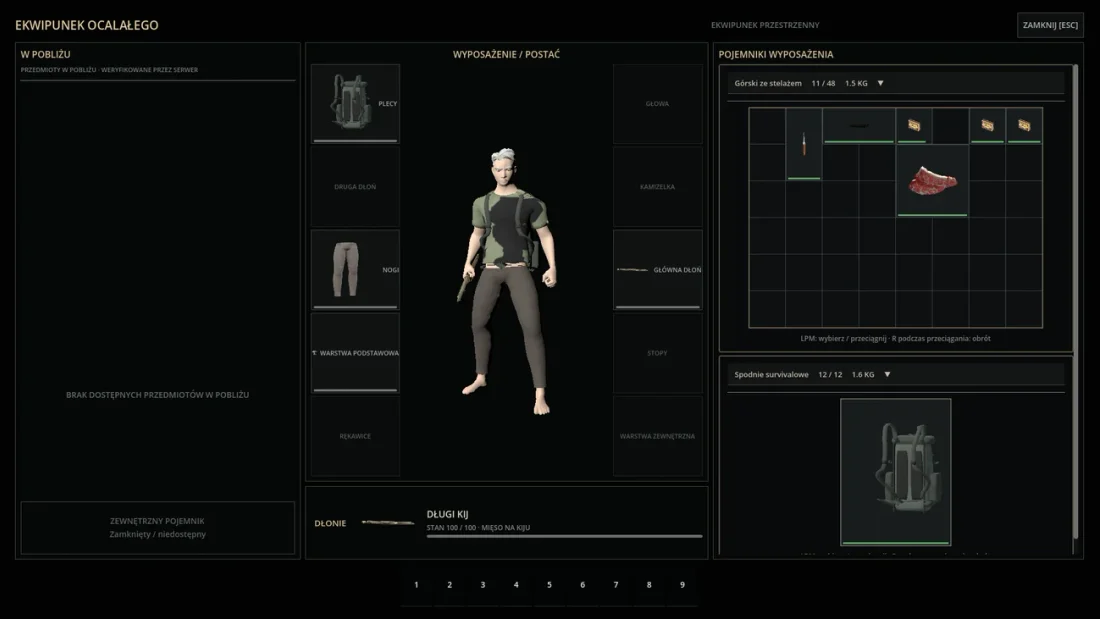Select hotbar slot 1

coord(416,585)
